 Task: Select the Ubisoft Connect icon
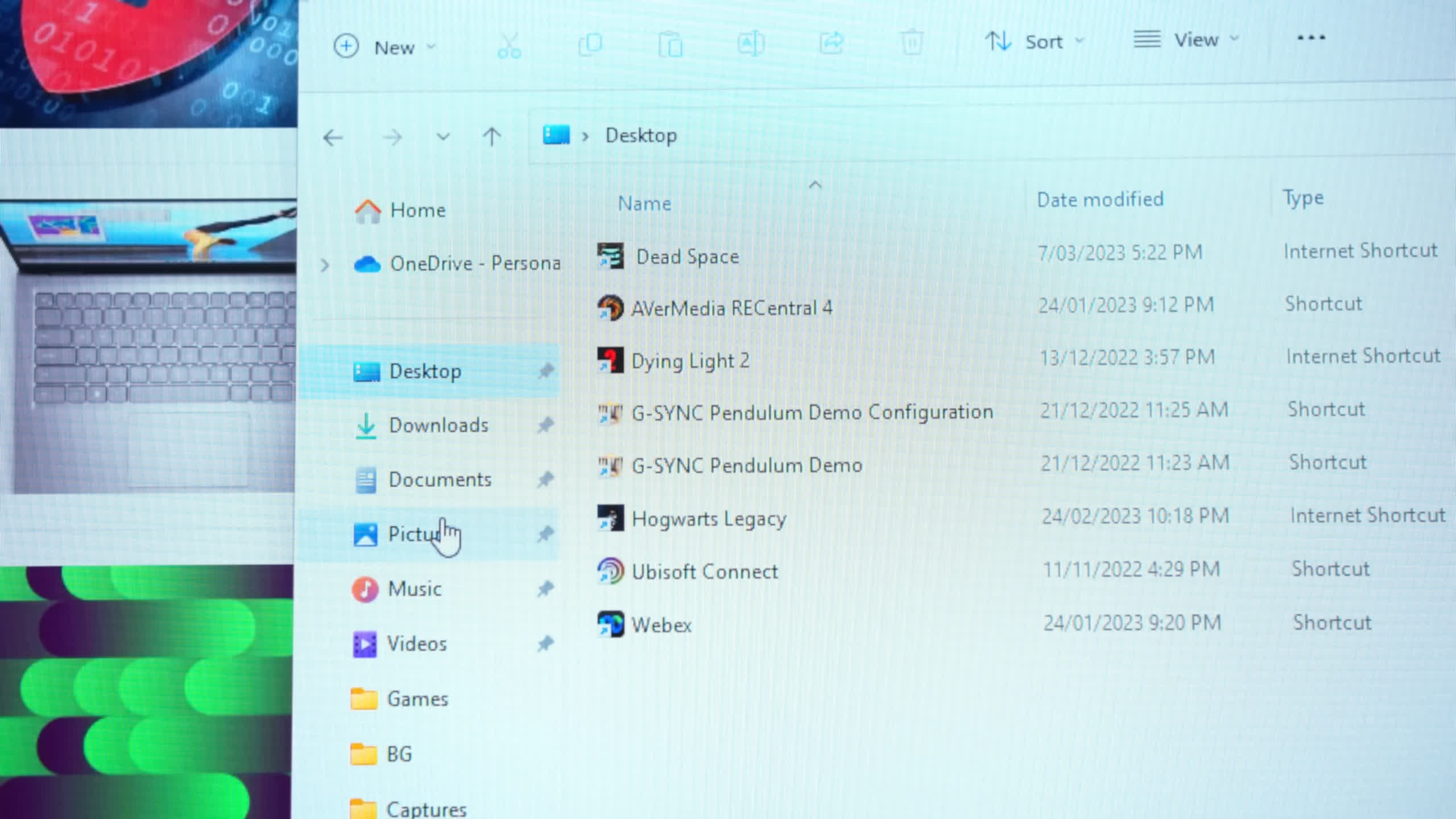(610, 572)
